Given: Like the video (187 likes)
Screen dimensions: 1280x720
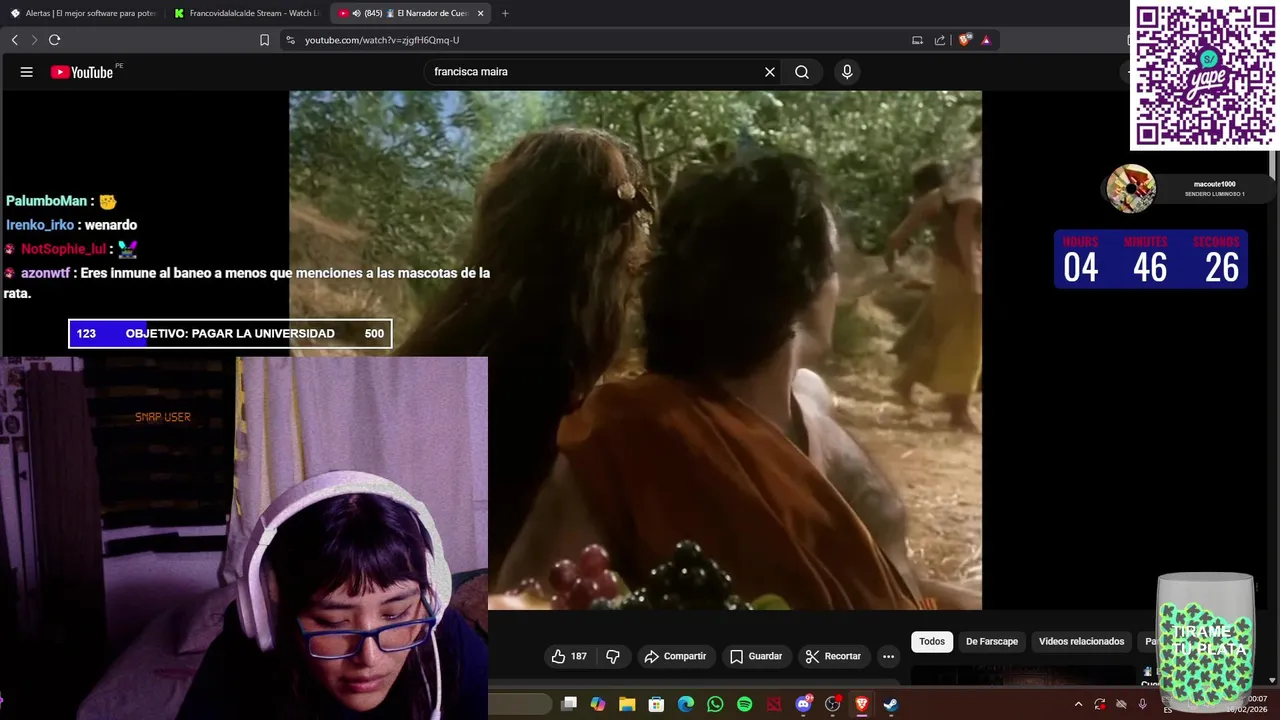Looking at the screenshot, I should point(569,656).
